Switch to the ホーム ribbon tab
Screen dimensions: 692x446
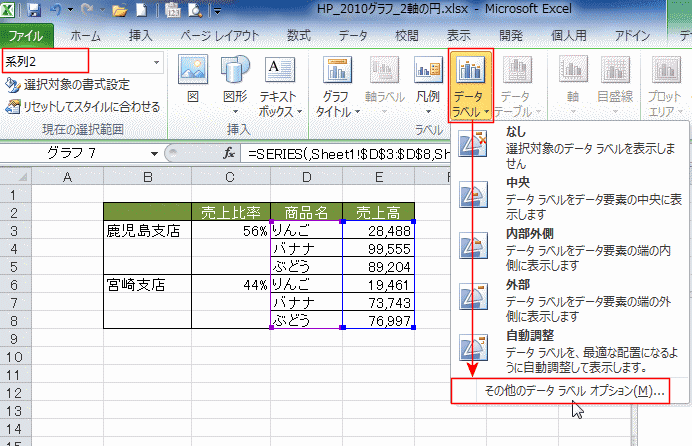88,35
